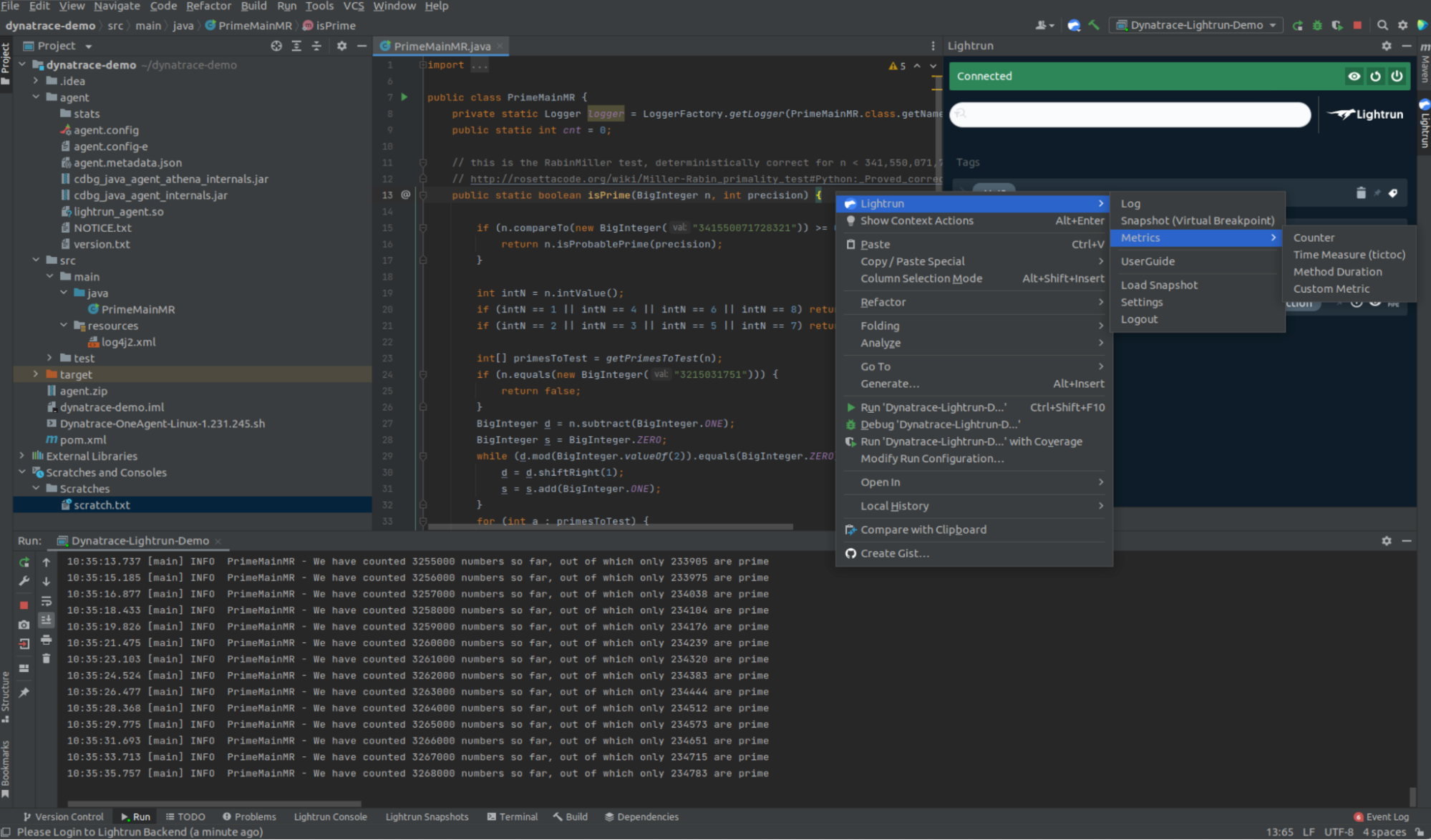The image size is (1431, 840).
Task: Open the Dynatrace-Lightrun-Demo run configuration dropdown
Action: pos(1196,25)
